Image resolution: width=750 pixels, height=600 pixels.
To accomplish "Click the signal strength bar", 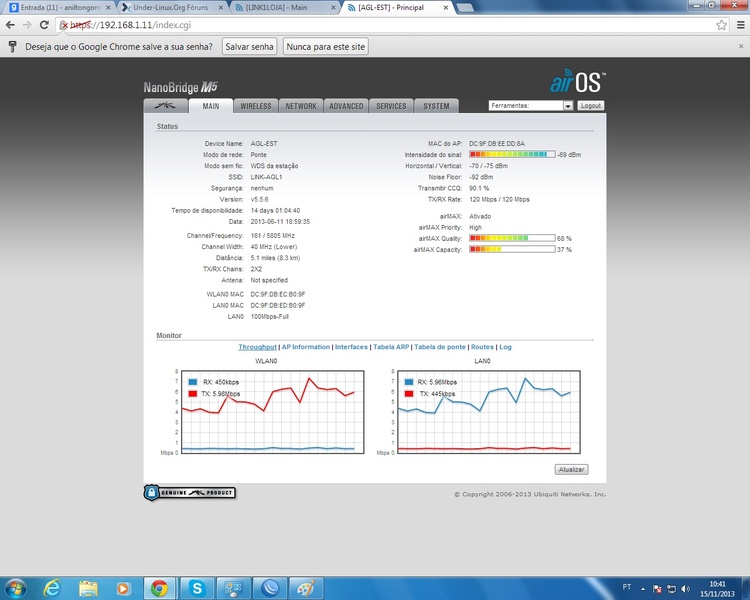I will pyautogui.click(x=512, y=155).
